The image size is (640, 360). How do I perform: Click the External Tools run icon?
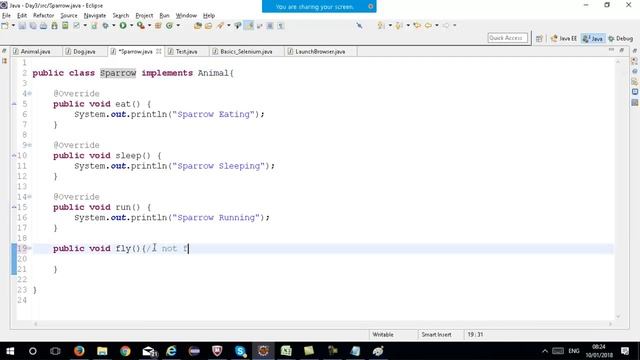pos(141,25)
